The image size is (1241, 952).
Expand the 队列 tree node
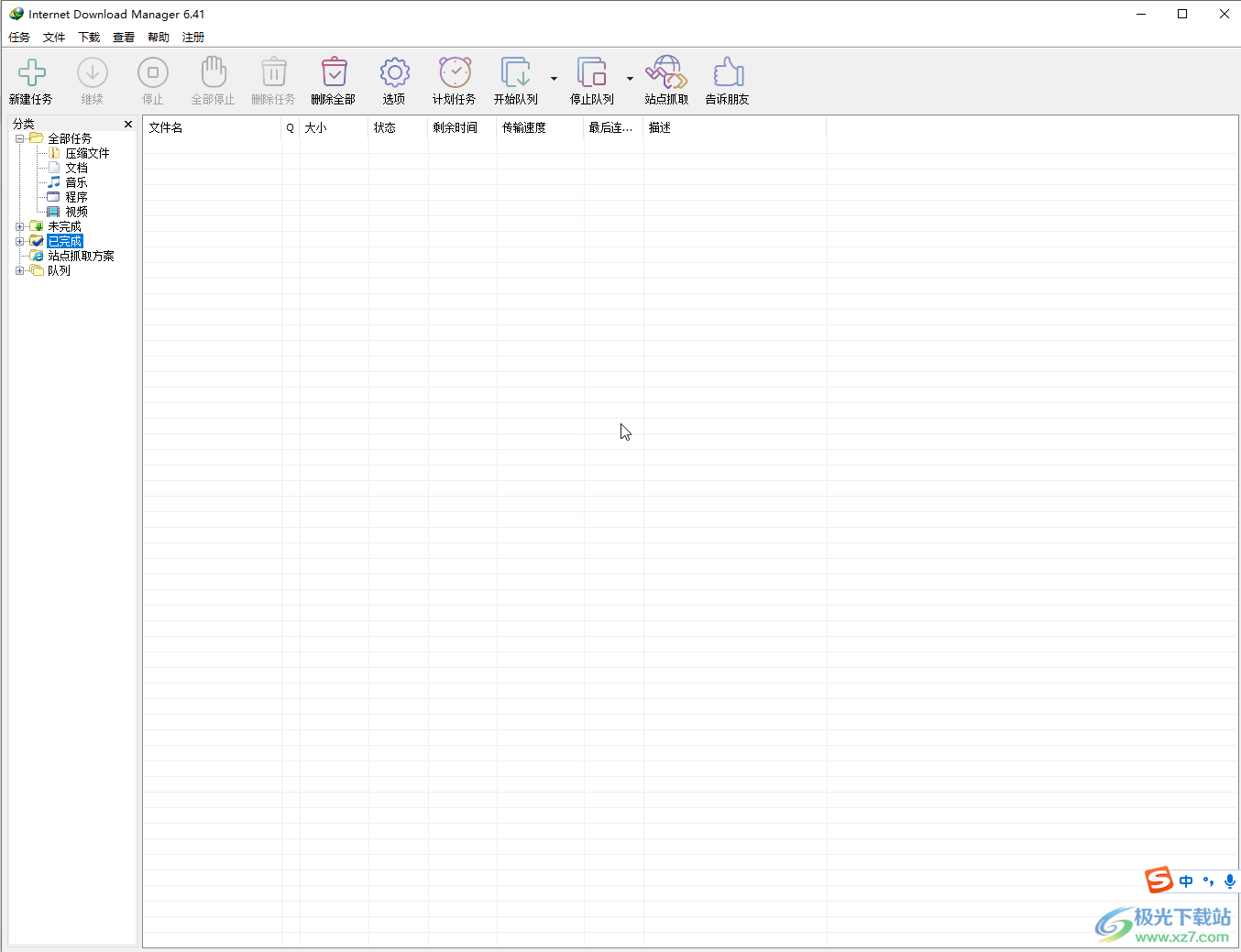pos(19,270)
